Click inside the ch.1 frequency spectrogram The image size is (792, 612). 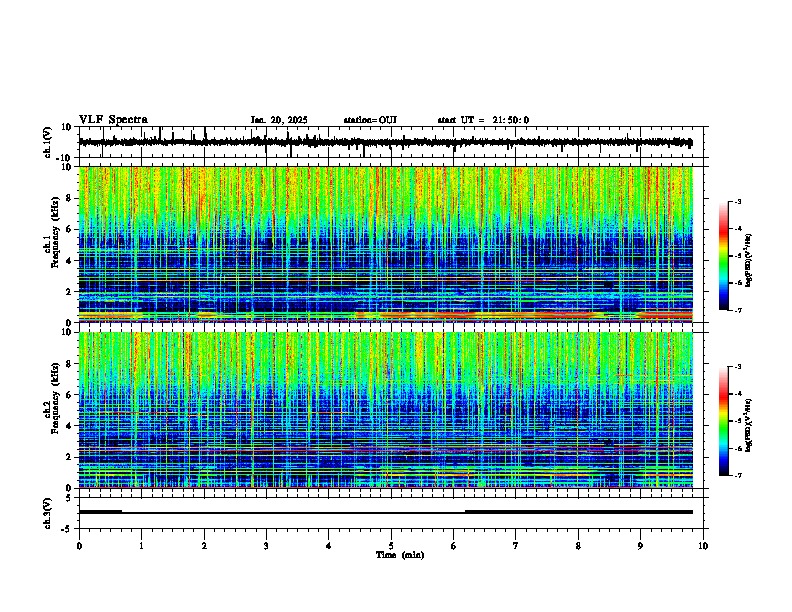click(x=386, y=244)
